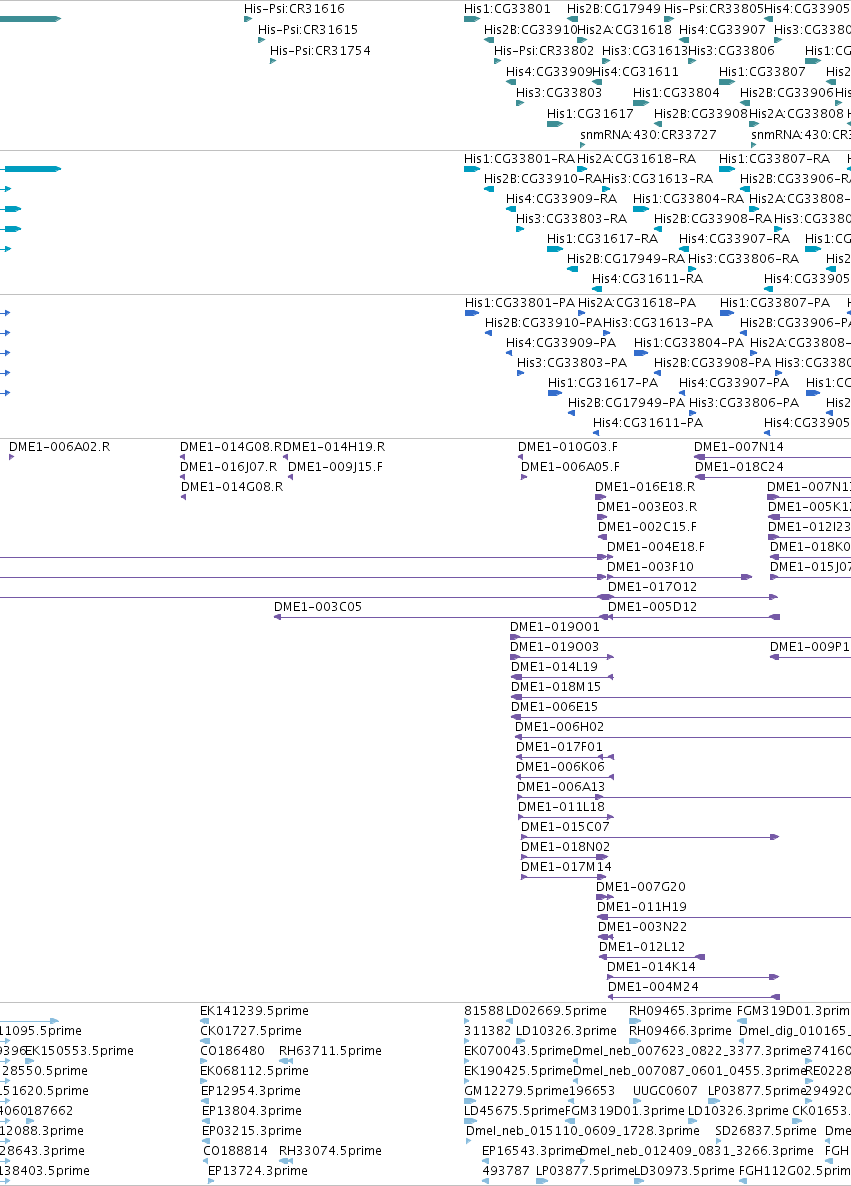Select the His2B:CG17949-RA transcript
Viewport: 851px width, 1186px height.
626,259
